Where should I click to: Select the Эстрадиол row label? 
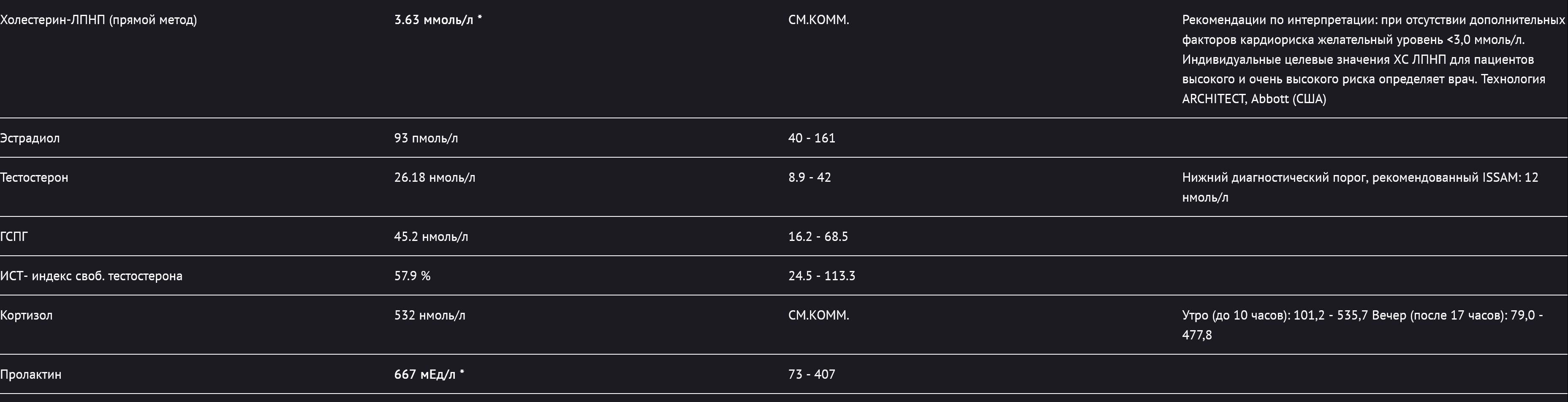click(x=30, y=138)
